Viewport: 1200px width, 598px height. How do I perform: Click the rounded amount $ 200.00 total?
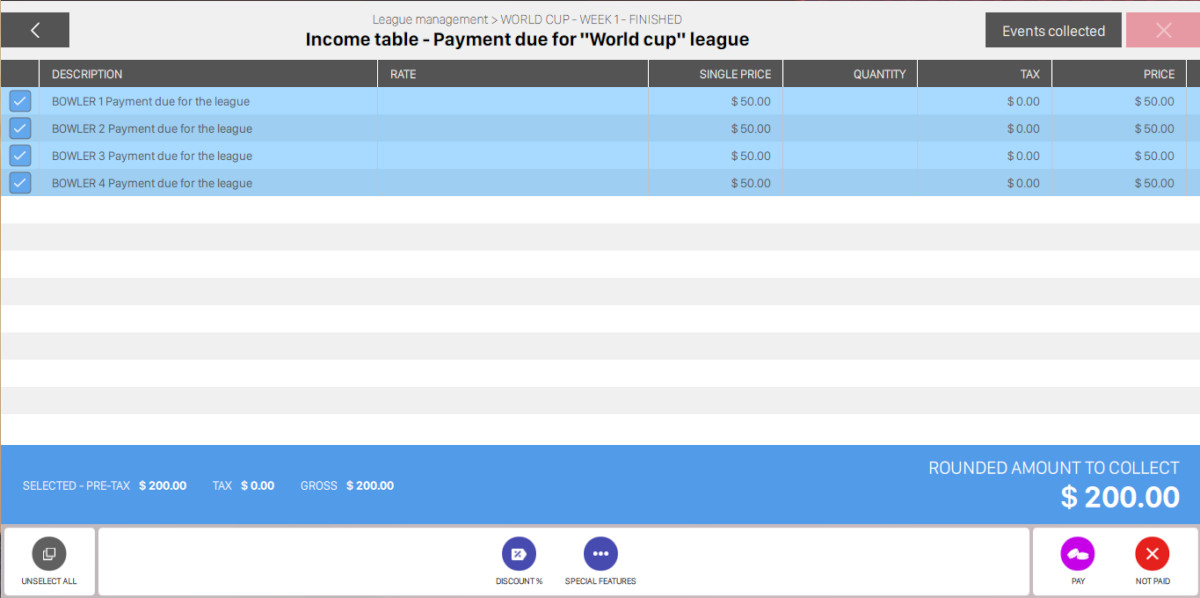click(1120, 497)
